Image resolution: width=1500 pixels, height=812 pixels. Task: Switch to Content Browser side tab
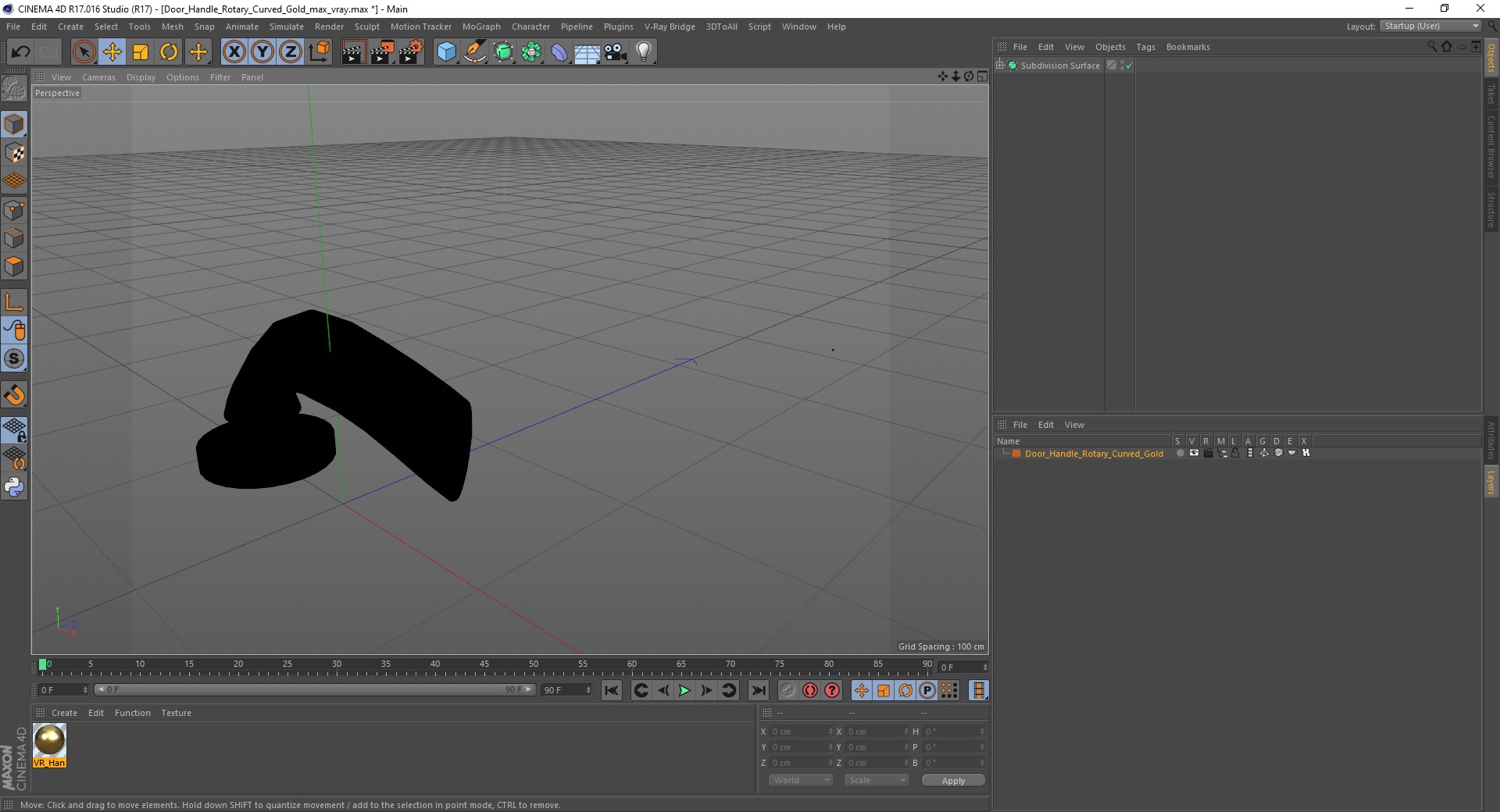click(x=1491, y=147)
